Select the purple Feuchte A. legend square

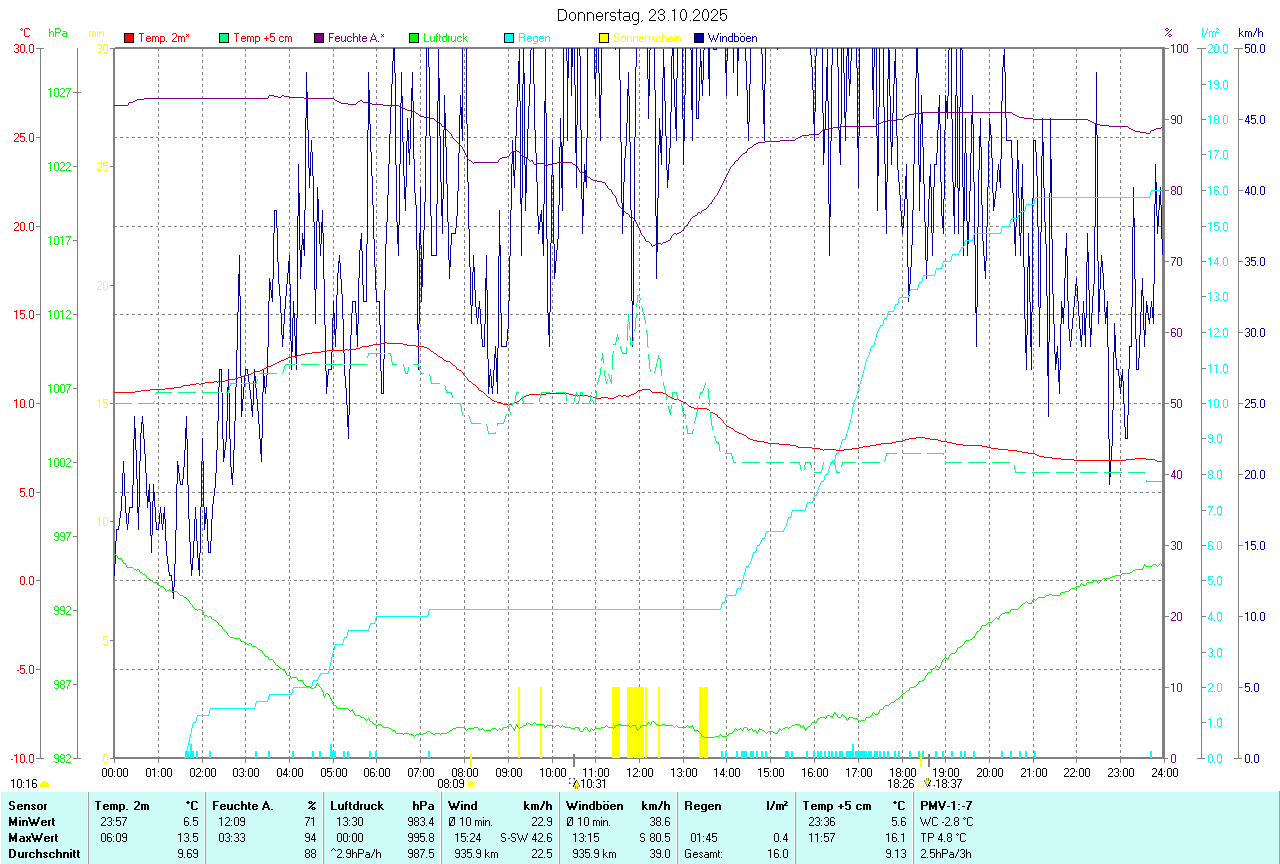click(x=319, y=38)
